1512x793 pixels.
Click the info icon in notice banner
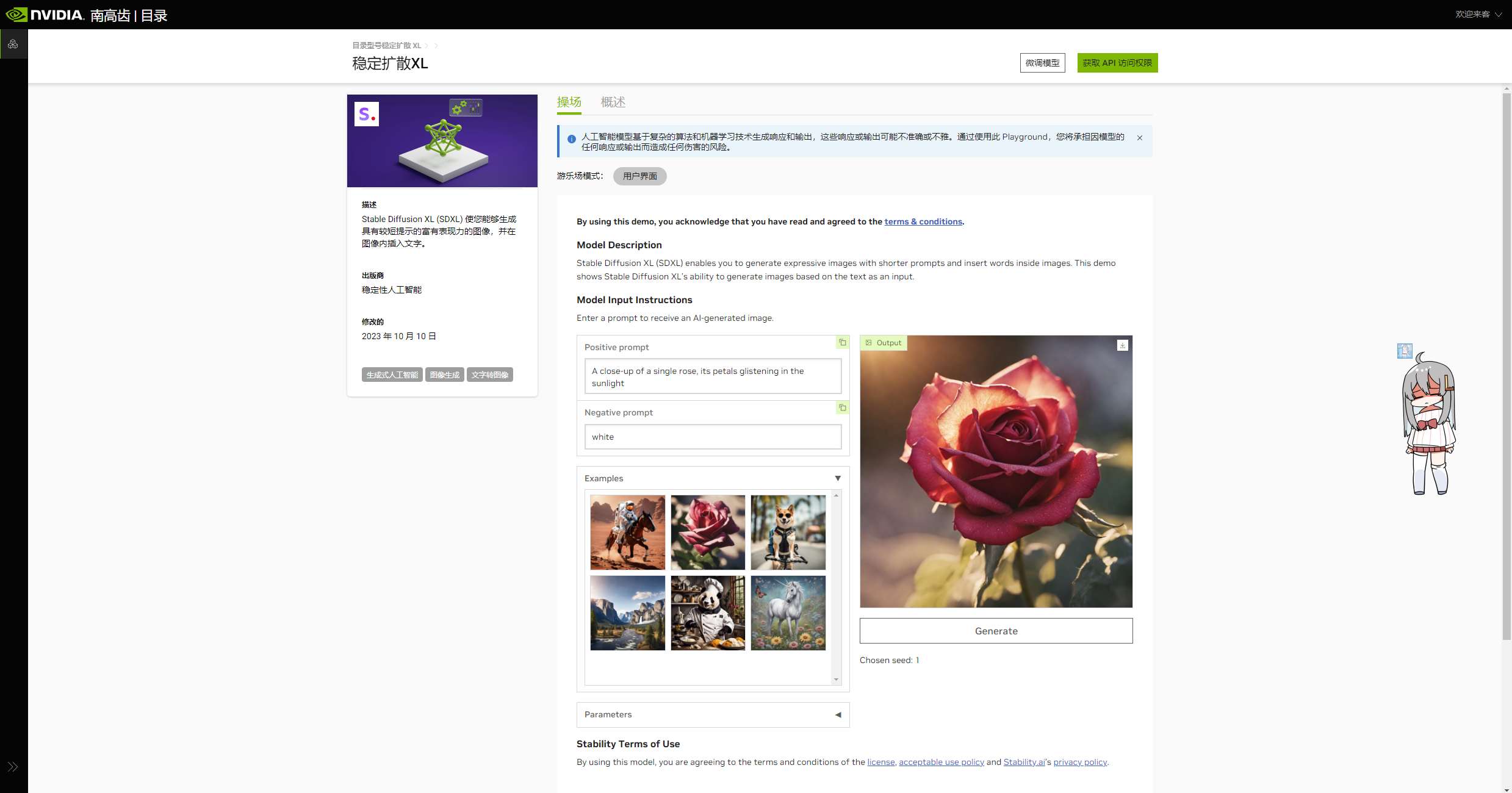tap(572, 139)
